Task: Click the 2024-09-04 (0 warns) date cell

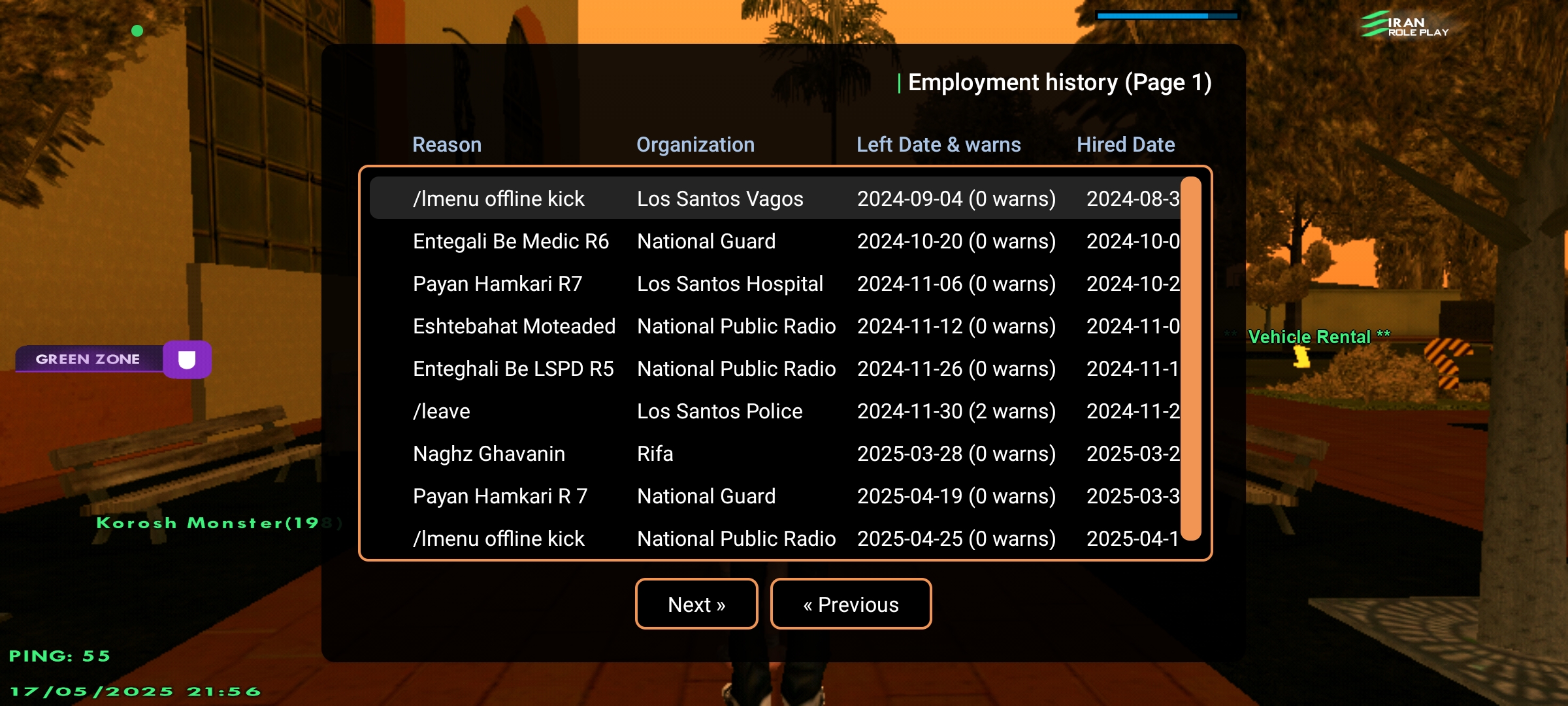Action: [956, 199]
